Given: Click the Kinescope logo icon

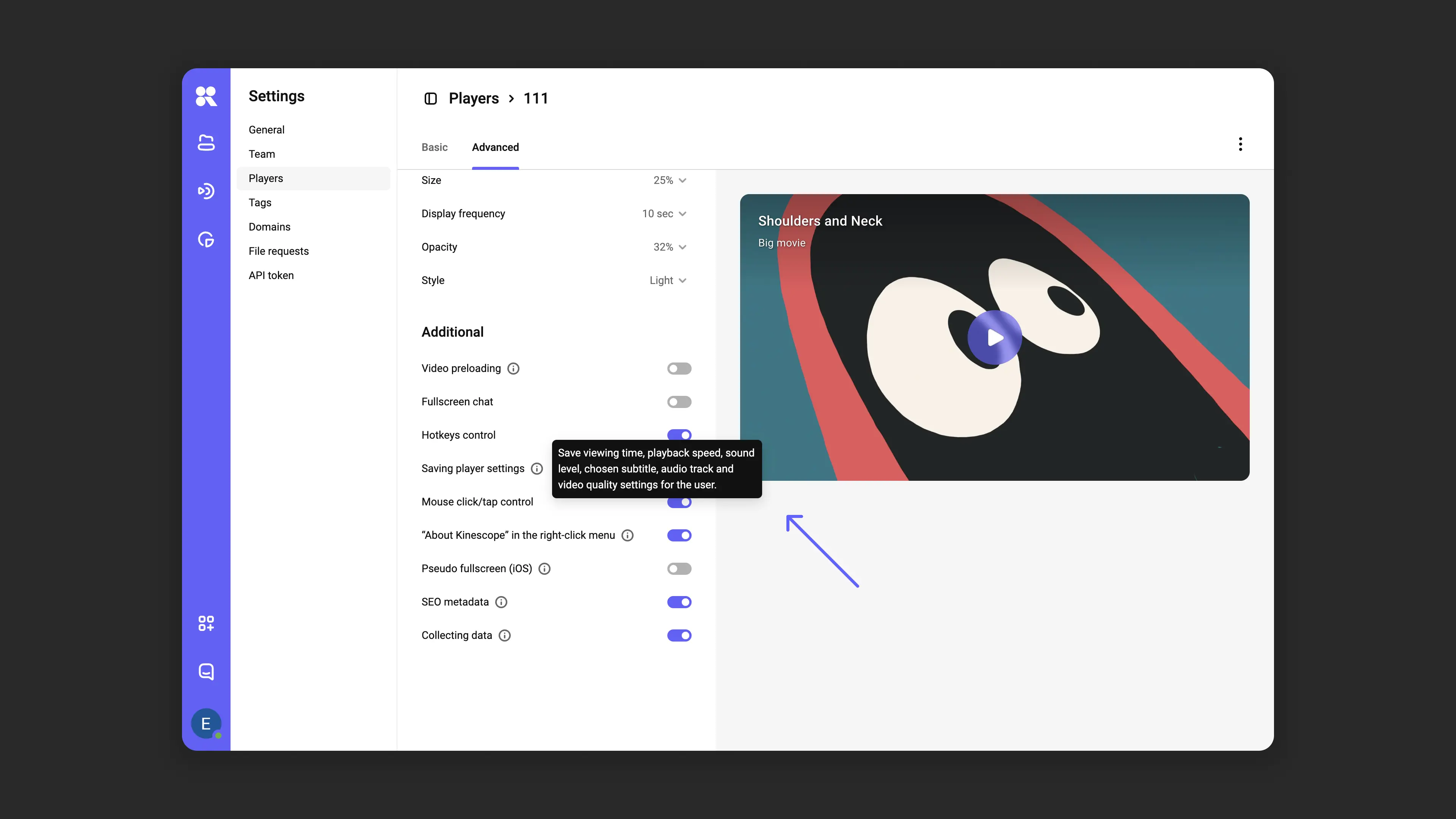Looking at the screenshot, I should [206, 96].
